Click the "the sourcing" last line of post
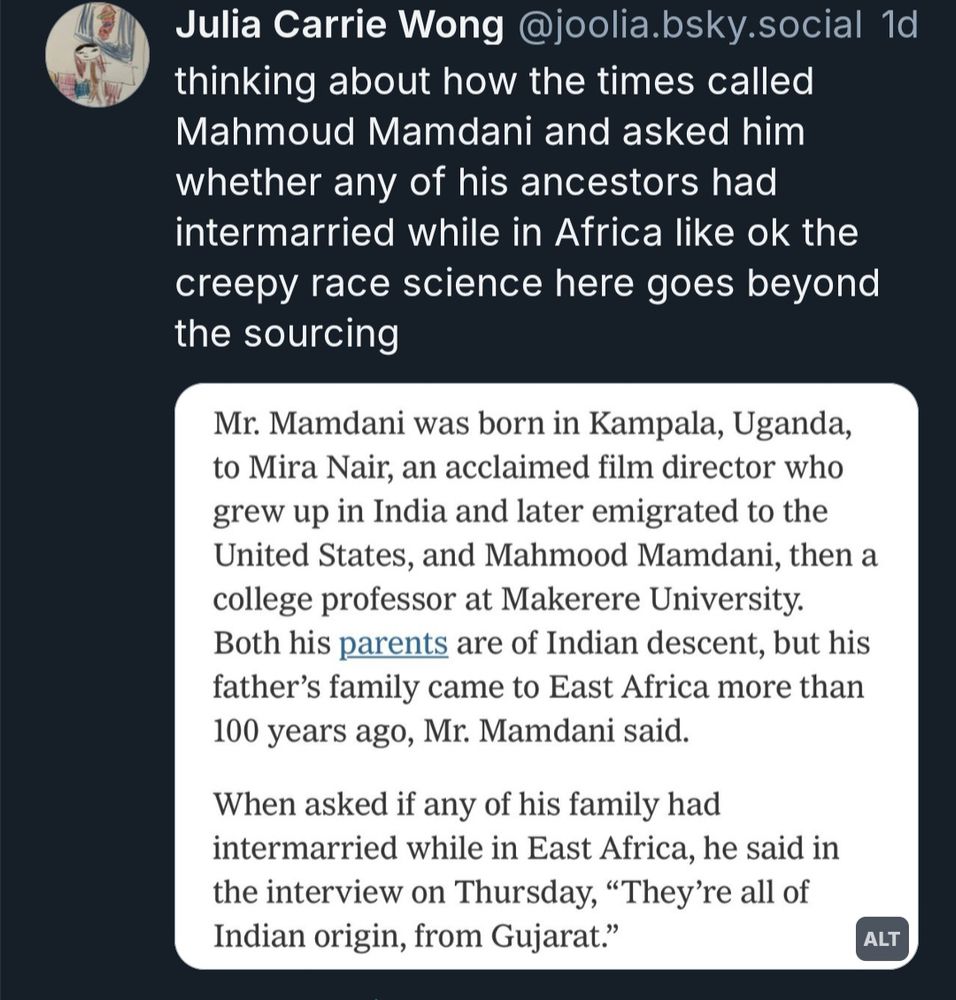Screen dimensions: 956x1000 tap(287, 334)
